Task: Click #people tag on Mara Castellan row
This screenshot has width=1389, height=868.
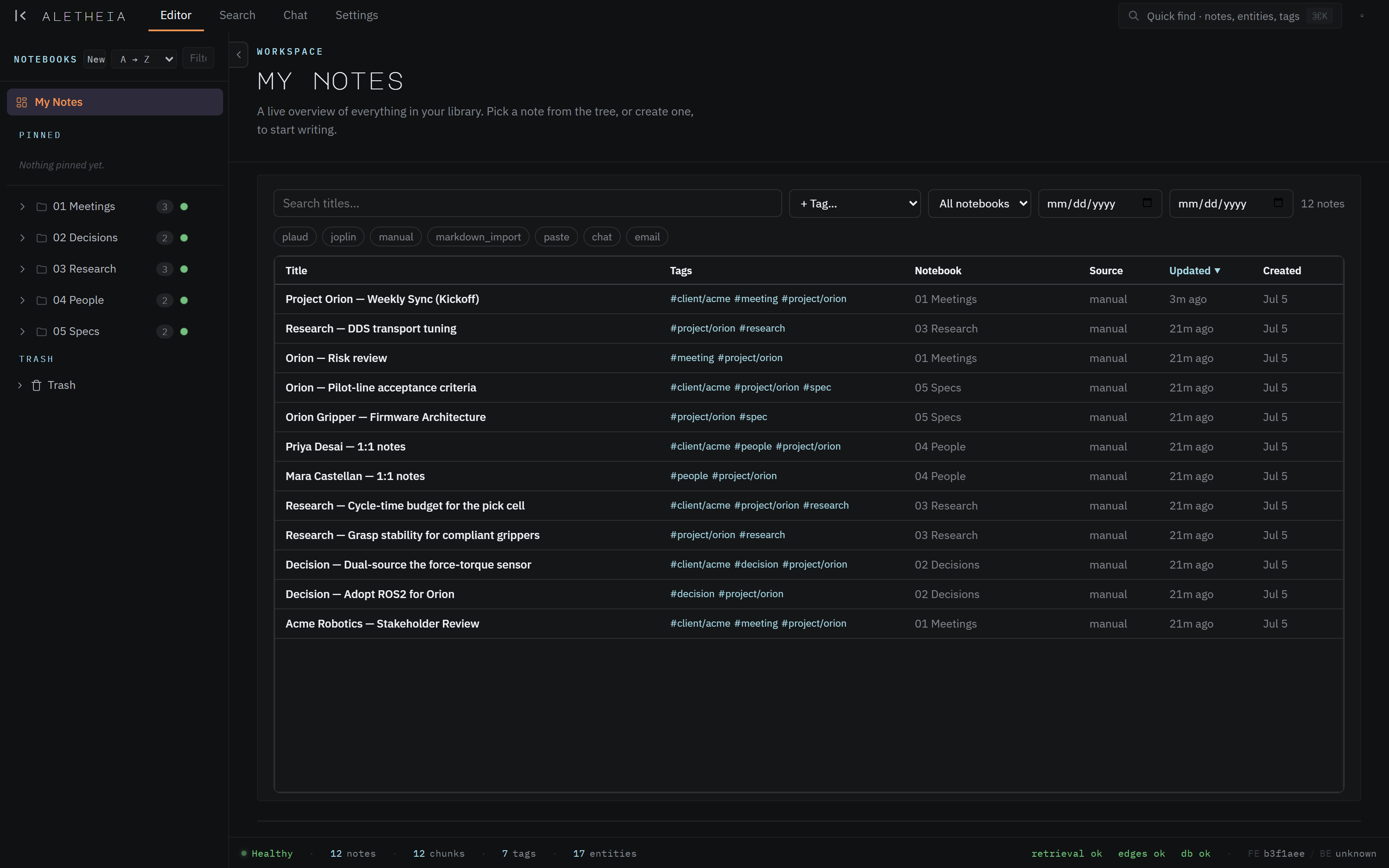Action: 689,476
